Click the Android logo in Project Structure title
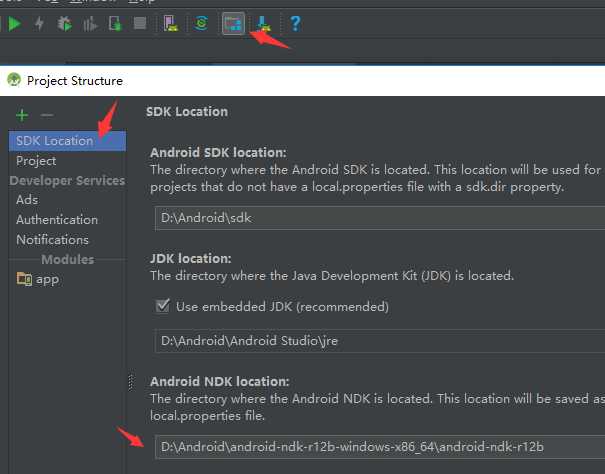605x474 pixels. click(14, 80)
